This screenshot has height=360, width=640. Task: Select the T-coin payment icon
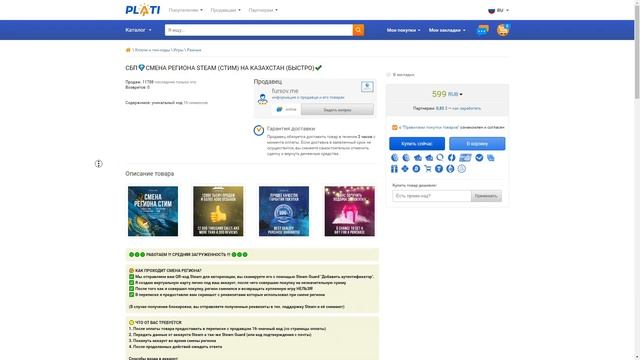pyautogui.click(x=439, y=169)
